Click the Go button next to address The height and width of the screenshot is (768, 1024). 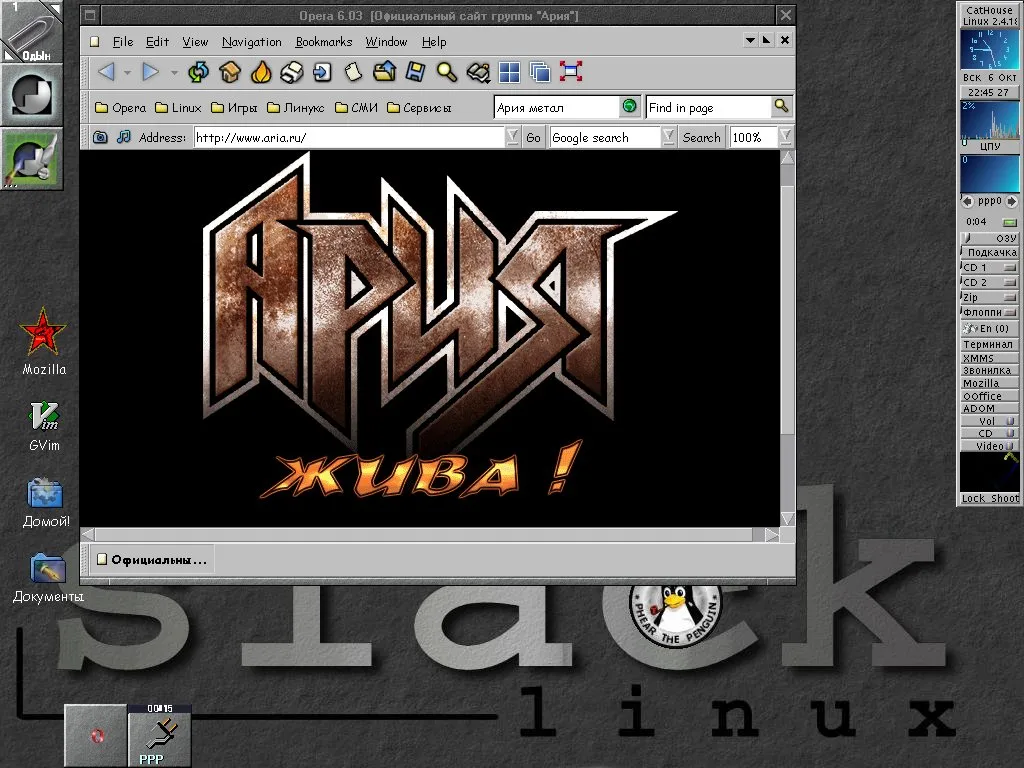click(534, 137)
